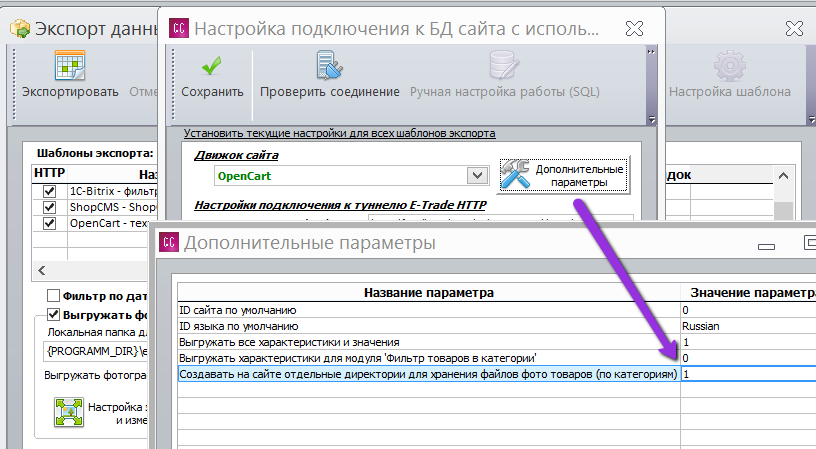Select 'Фильтр товаров в категории' parameter row

point(429,358)
